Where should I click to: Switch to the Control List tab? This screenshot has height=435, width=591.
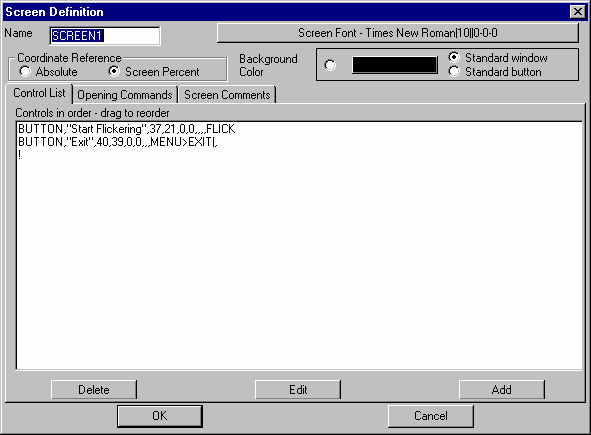point(39,93)
